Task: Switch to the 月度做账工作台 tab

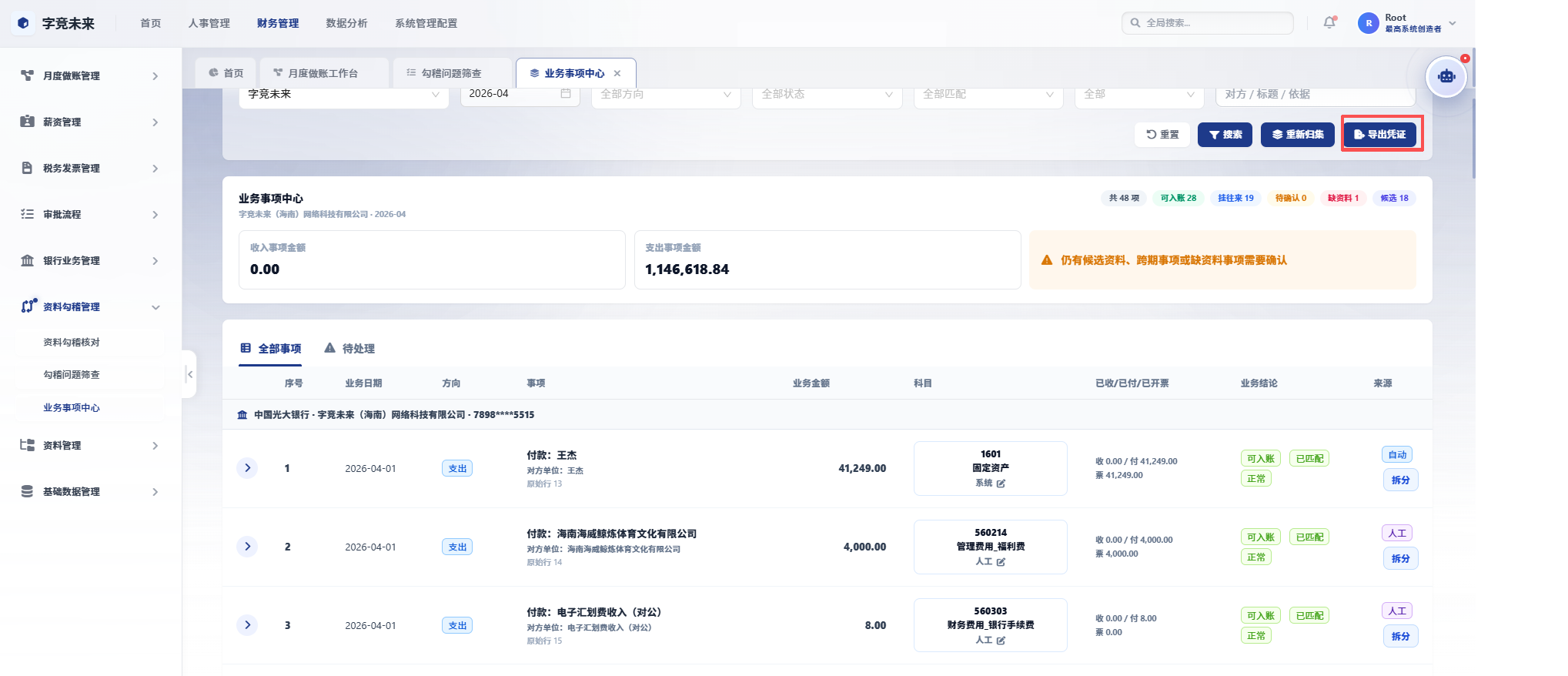Action: [324, 73]
